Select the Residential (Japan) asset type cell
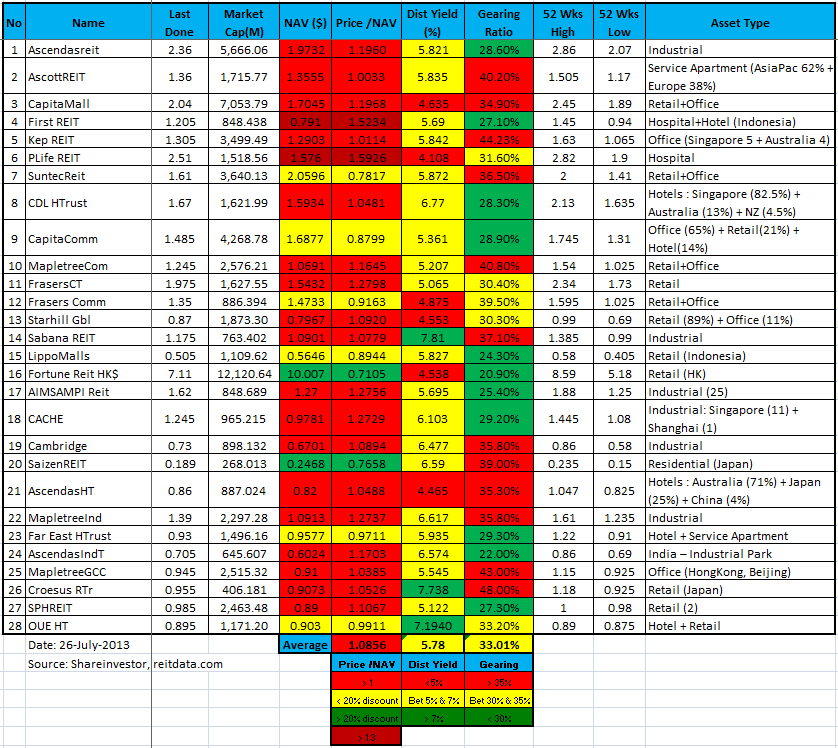This screenshot has height=748, width=838. [740, 464]
